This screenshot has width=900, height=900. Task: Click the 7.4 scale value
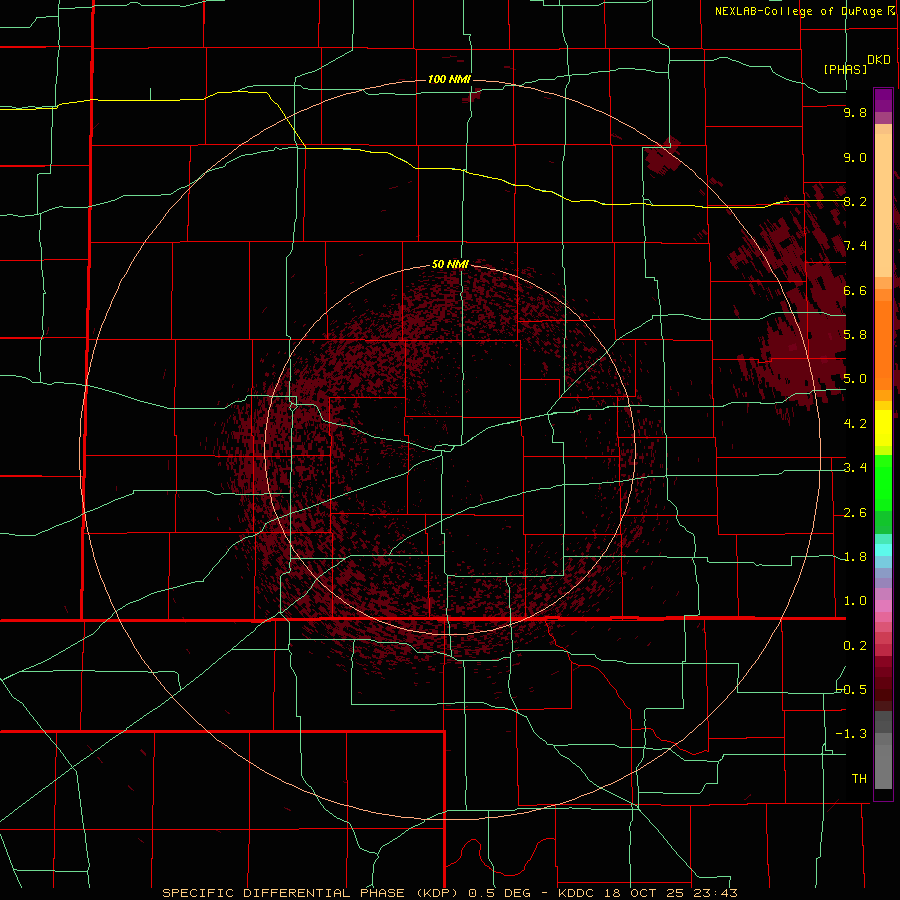855,246
